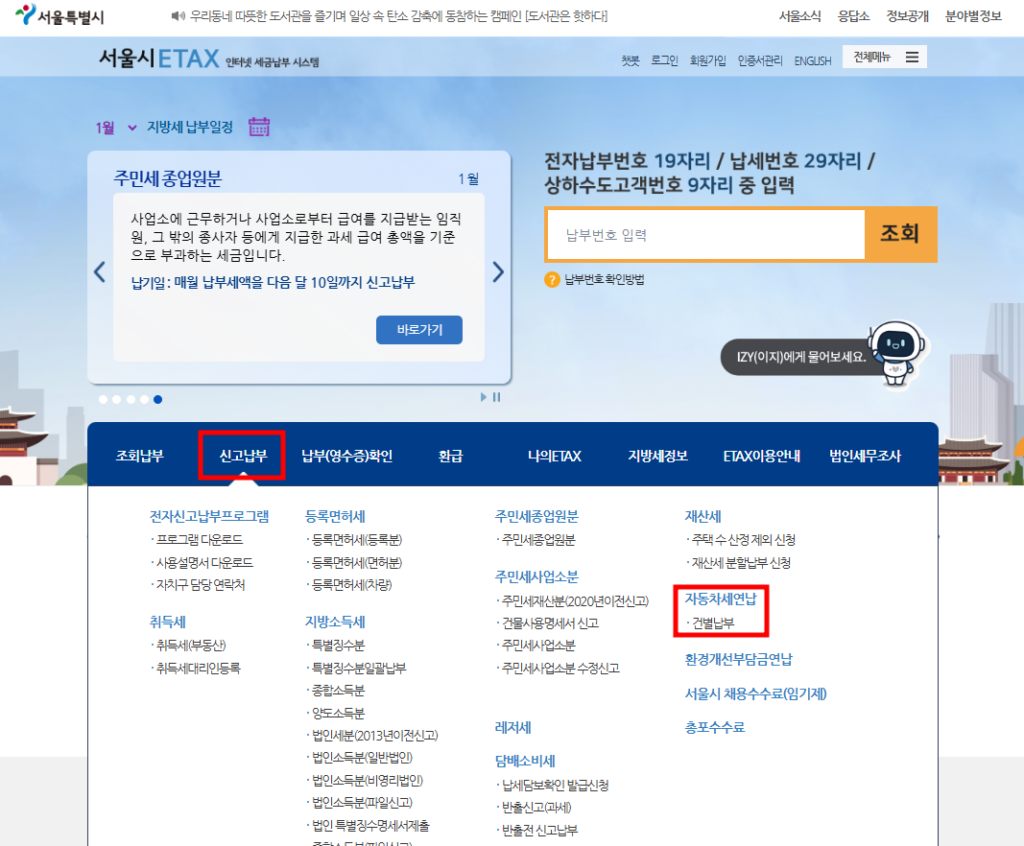Open 건별납부 under 자동차세연납
The image size is (1024, 846).
[x=712, y=623]
